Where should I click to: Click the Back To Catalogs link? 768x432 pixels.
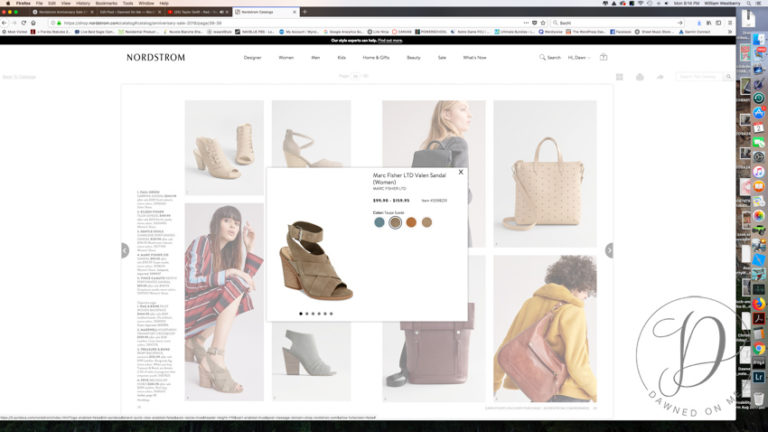coord(19,77)
